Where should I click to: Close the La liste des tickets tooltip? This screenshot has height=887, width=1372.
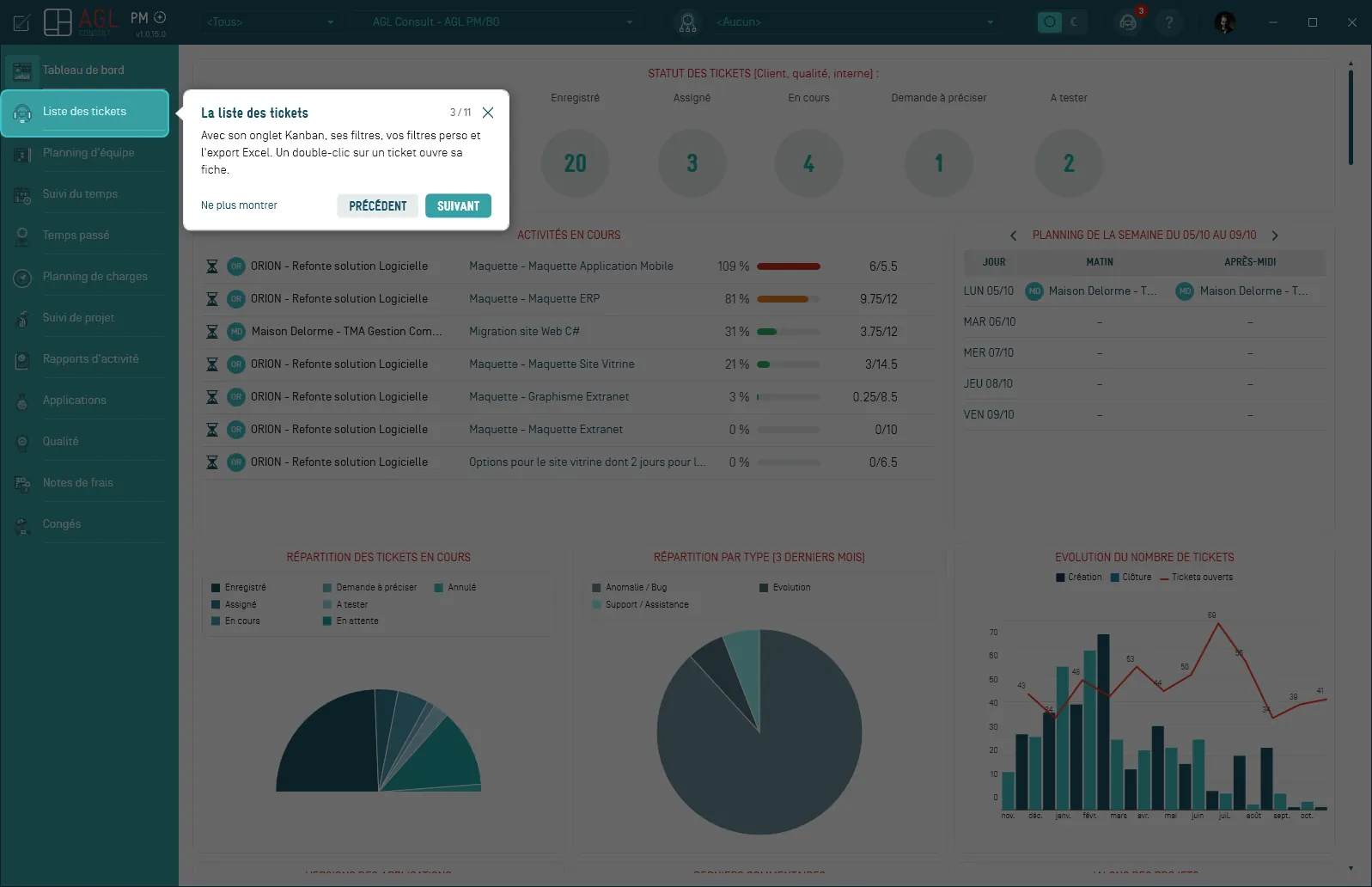click(488, 113)
